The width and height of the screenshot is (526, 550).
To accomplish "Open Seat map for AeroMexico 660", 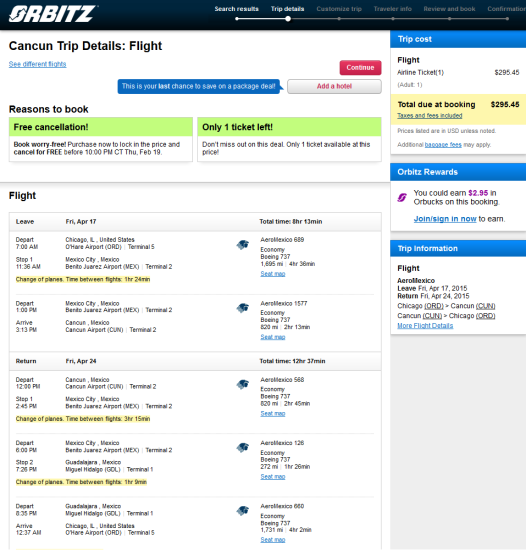I will click(x=273, y=539).
